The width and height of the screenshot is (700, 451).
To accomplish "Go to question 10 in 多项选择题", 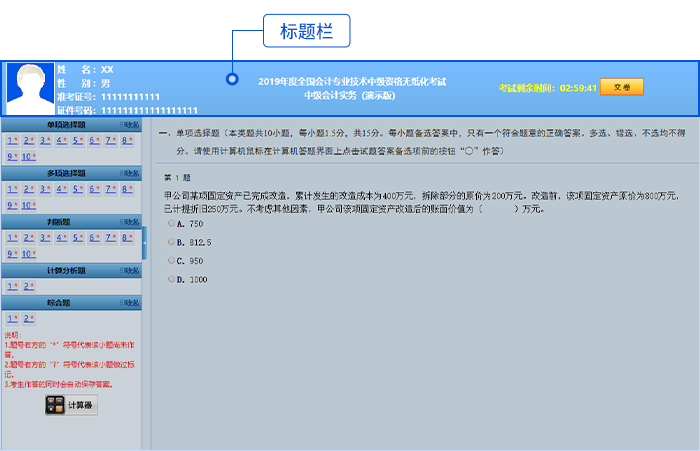I will pos(28,205).
